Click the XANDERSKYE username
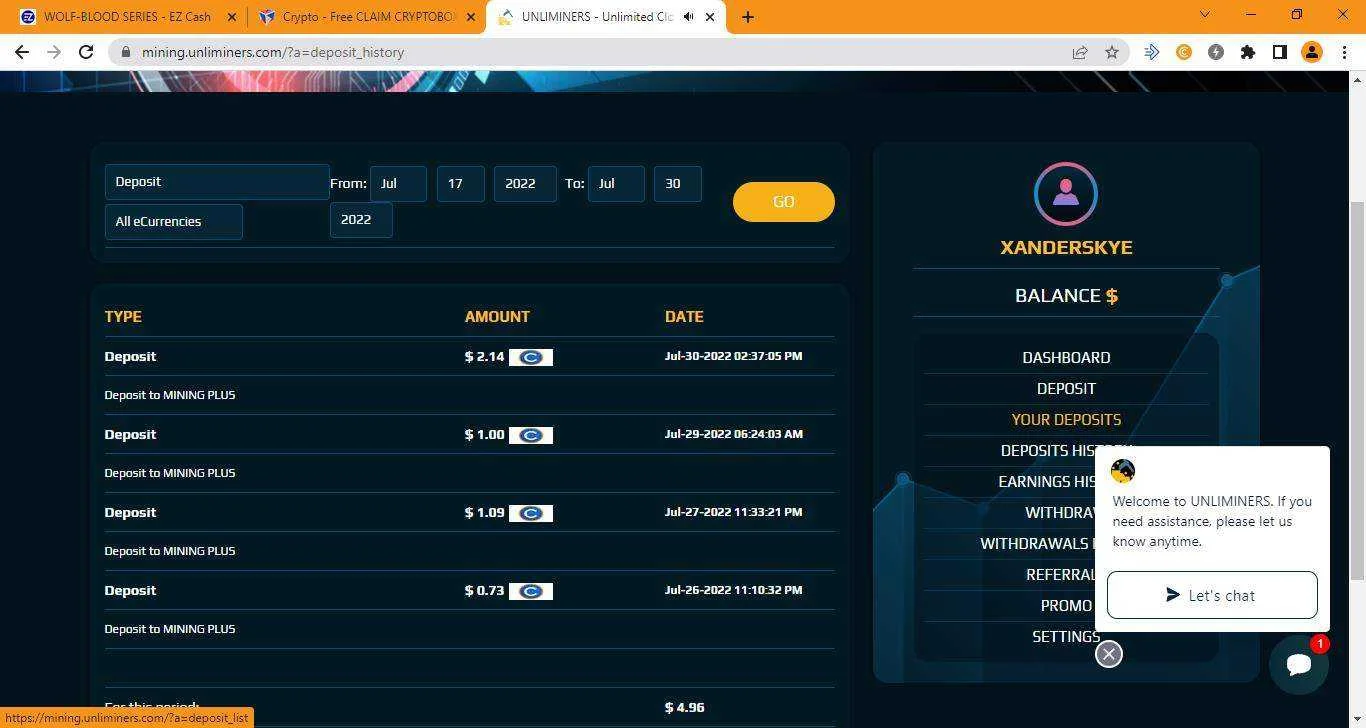 click(x=1066, y=248)
